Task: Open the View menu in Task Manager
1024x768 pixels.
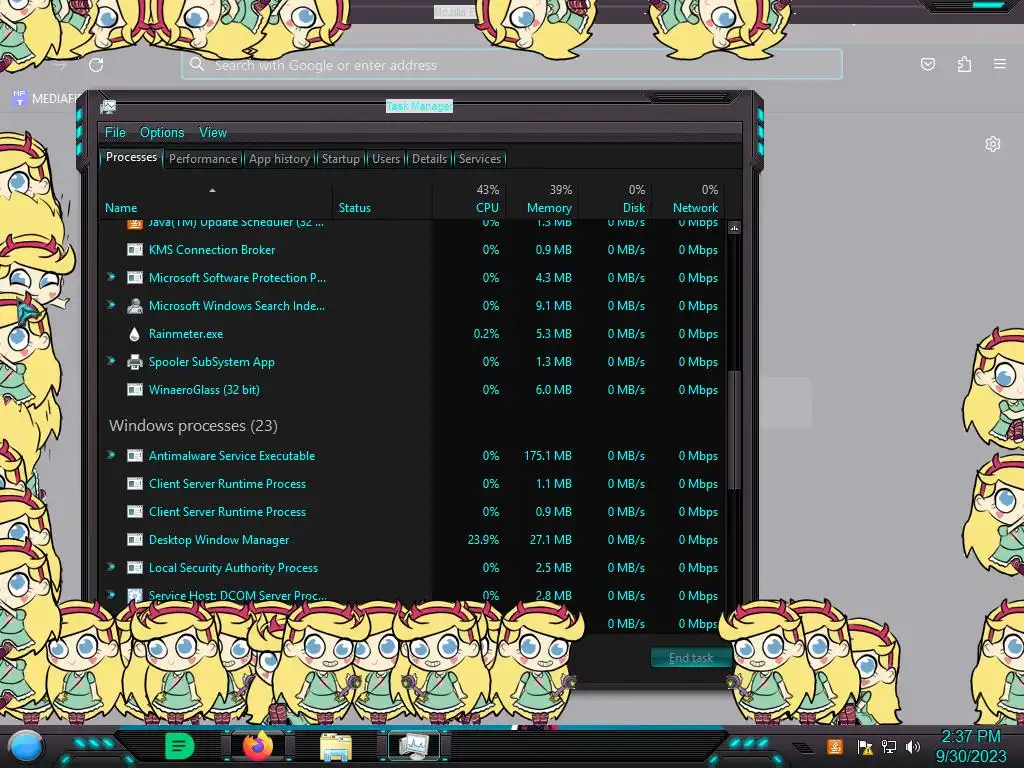Action: point(213,133)
